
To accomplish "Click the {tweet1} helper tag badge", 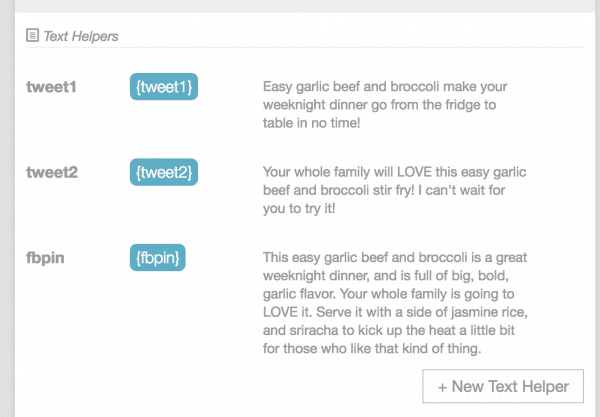I will point(164,87).
